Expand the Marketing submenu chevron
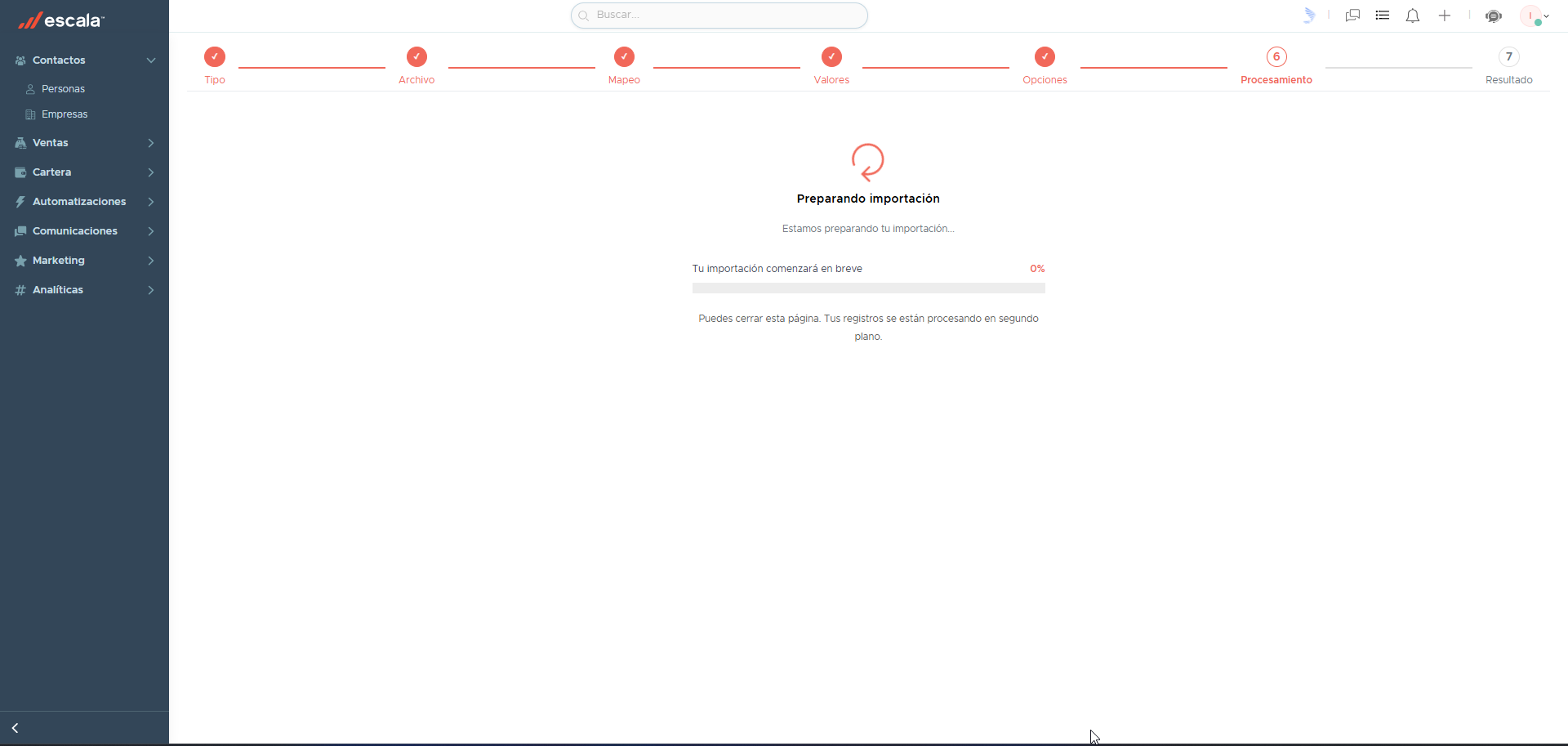1568x746 pixels. pyautogui.click(x=151, y=261)
